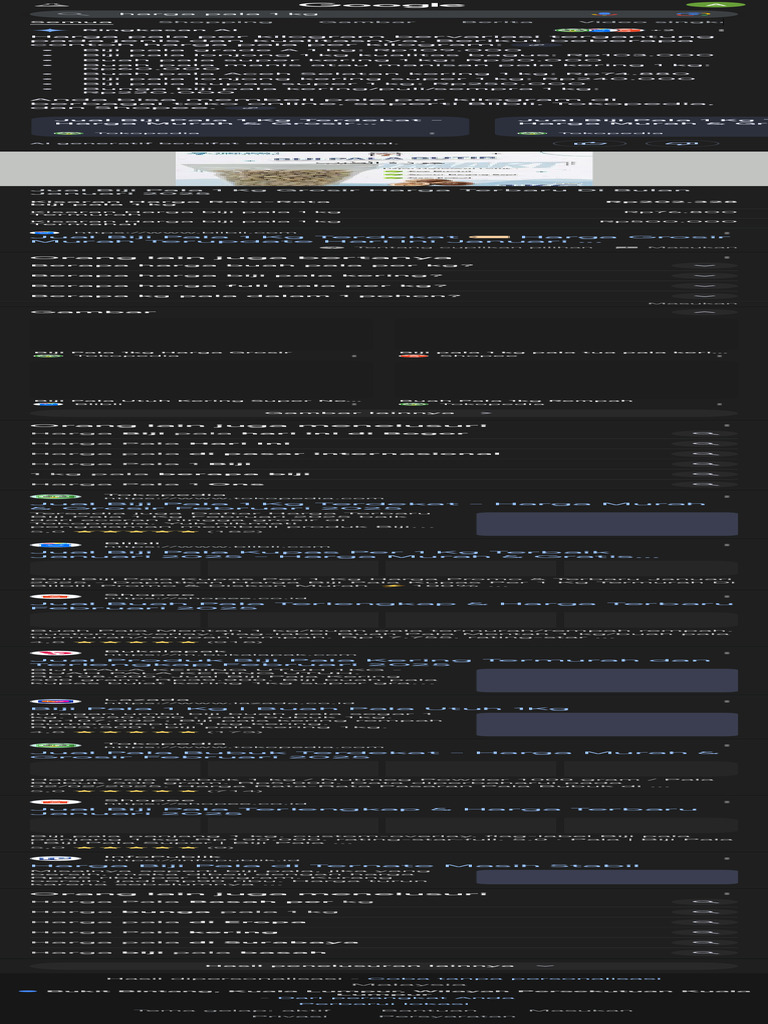Viewport: 768px width, 1024px height.
Task: Click 'Gambar lainnya' button
Action: coord(384,413)
